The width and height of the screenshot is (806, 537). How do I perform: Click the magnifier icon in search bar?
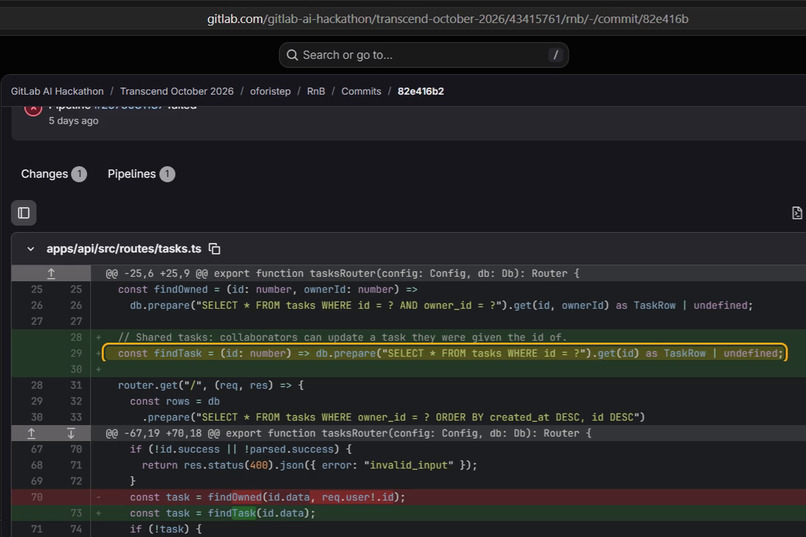[292, 55]
